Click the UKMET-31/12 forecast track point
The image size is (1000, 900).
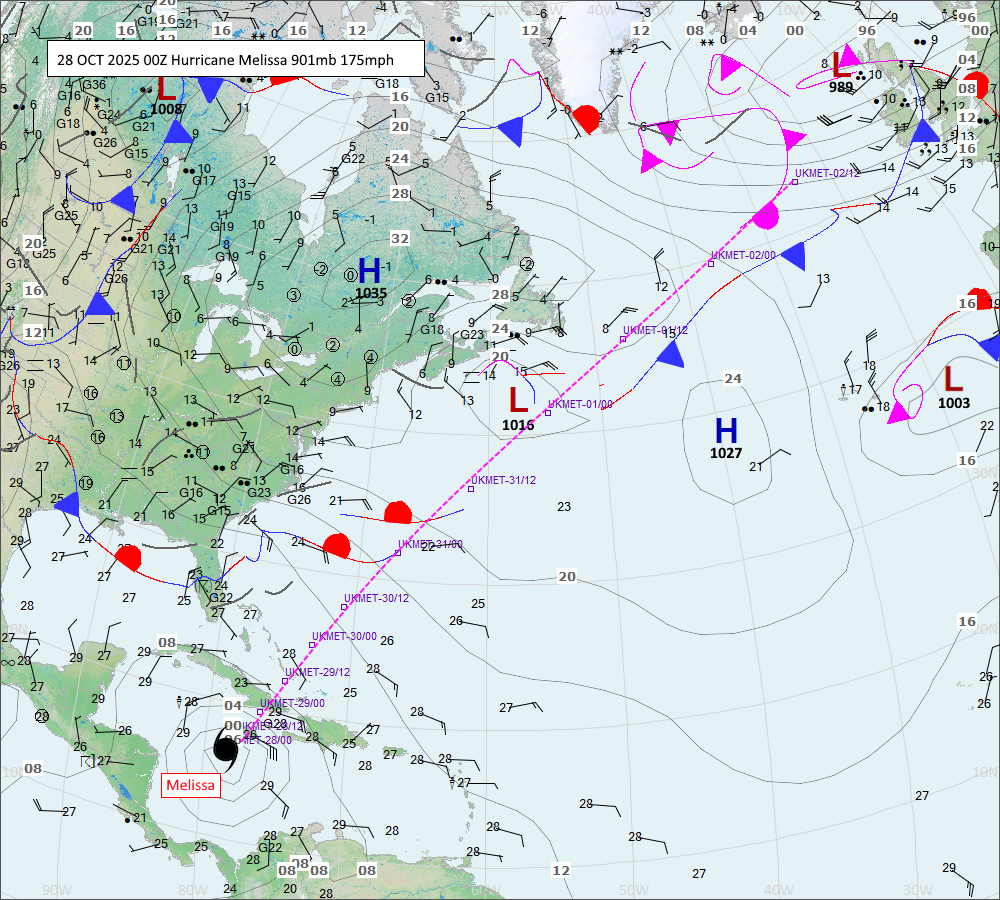pyautogui.click(x=471, y=489)
